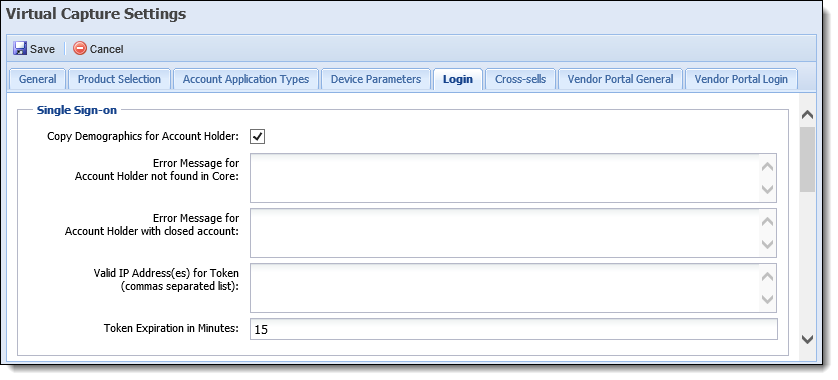Click the red Cancel icon

click(80, 49)
